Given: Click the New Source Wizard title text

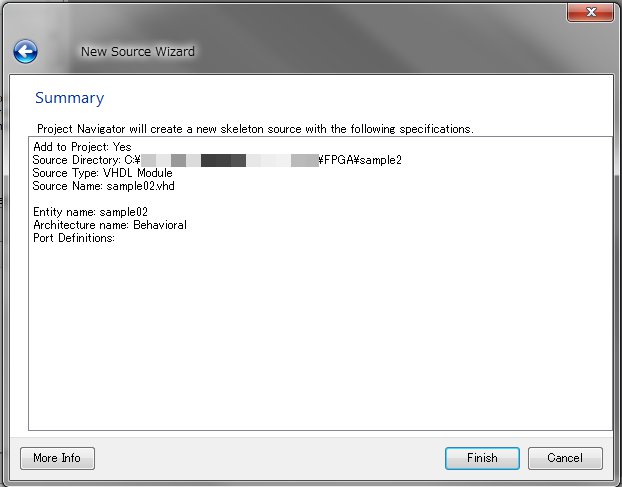Looking at the screenshot, I should [x=137, y=51].
